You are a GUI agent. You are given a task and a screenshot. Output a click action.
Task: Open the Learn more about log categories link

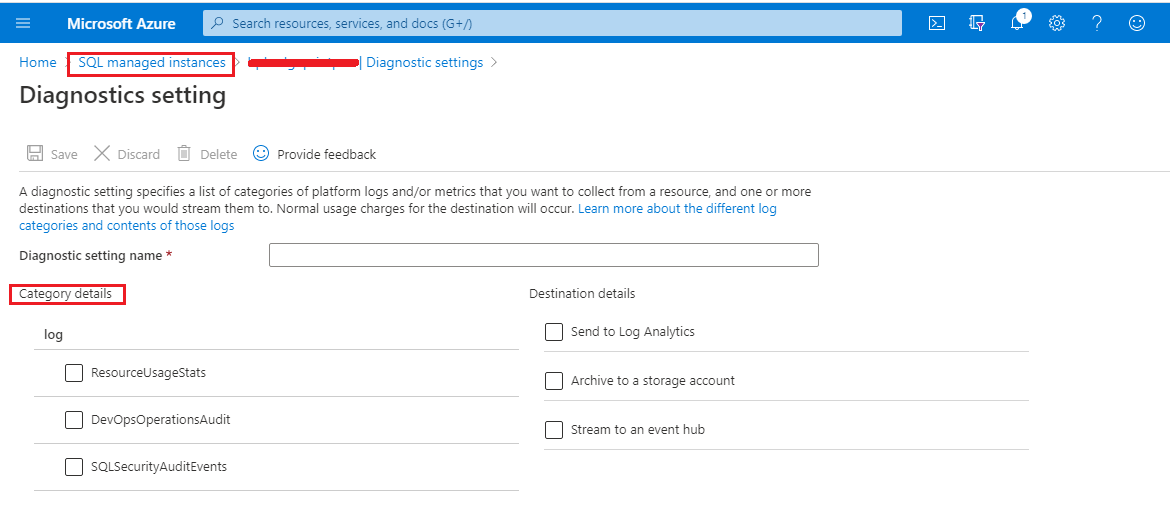(677, 209)
